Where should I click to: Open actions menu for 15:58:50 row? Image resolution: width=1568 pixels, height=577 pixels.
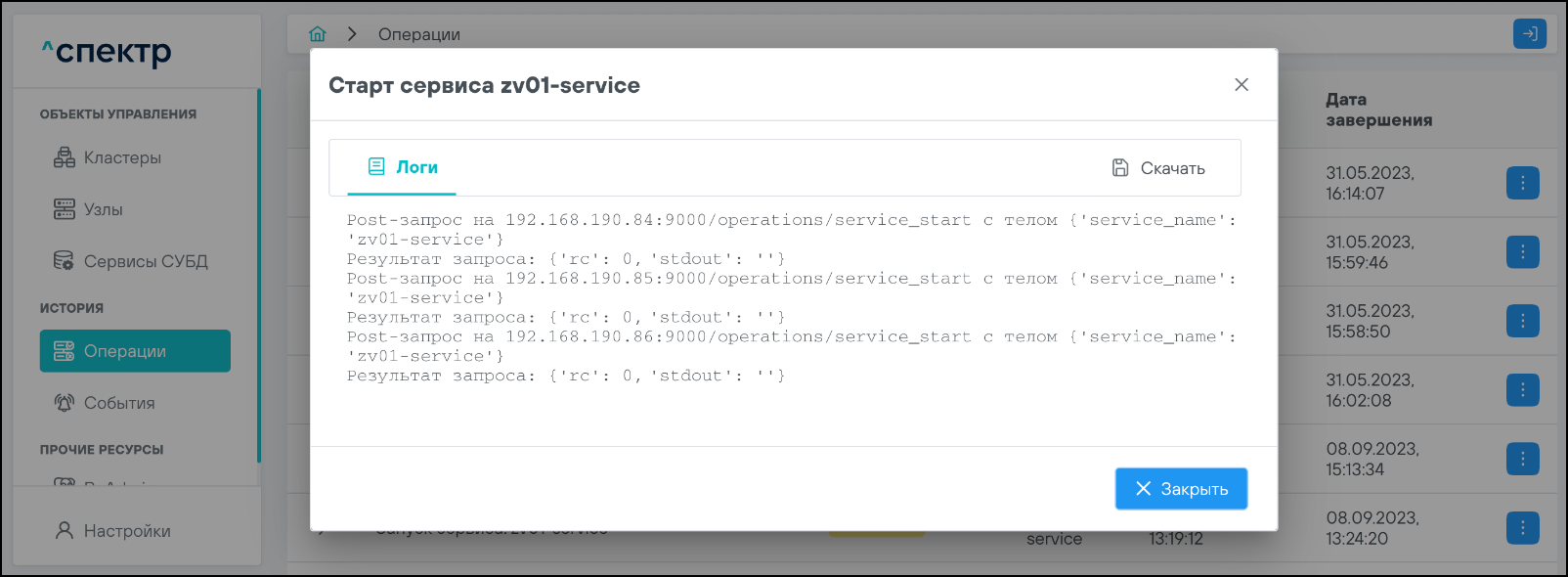click(x=1522, y=321)
